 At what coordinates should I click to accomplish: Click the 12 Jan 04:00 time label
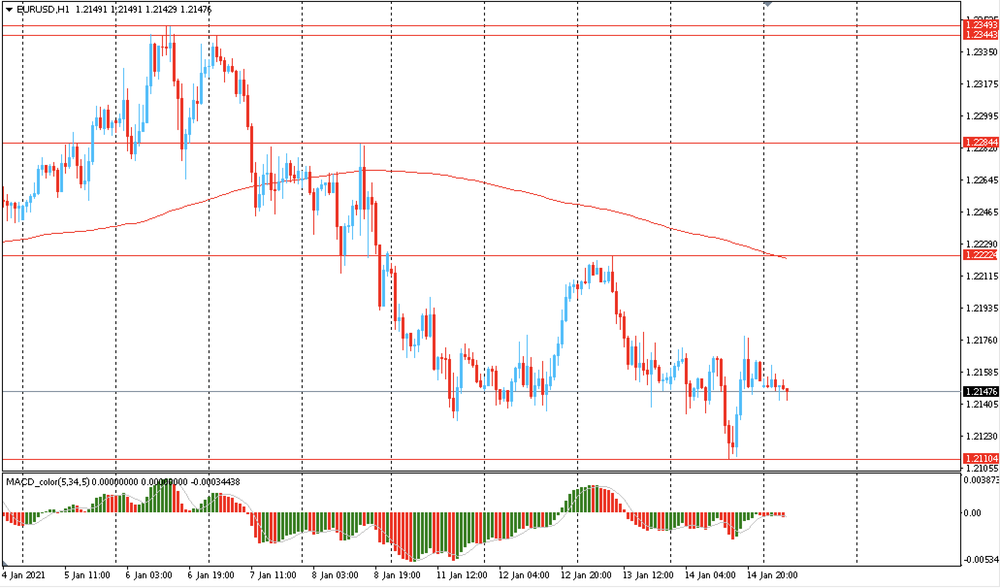click(524, 575)
